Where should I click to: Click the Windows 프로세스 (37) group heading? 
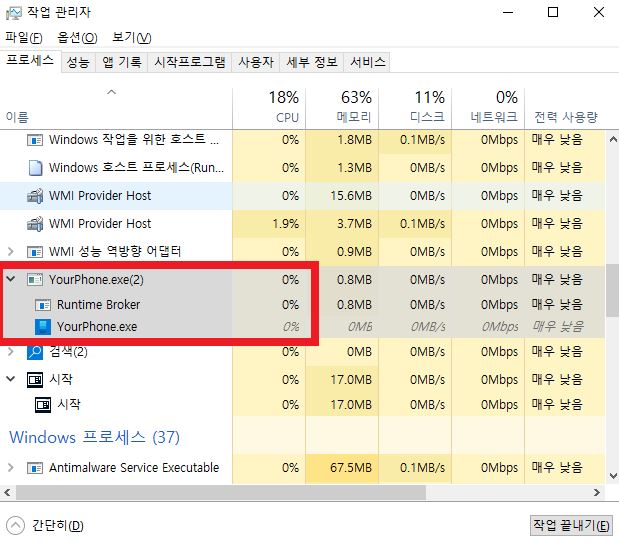(94, 437)
